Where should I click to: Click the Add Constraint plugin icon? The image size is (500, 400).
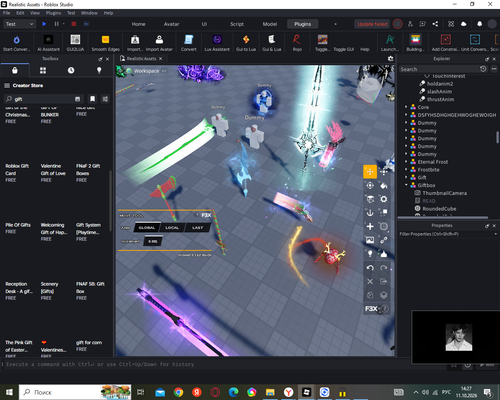(446, 40)
